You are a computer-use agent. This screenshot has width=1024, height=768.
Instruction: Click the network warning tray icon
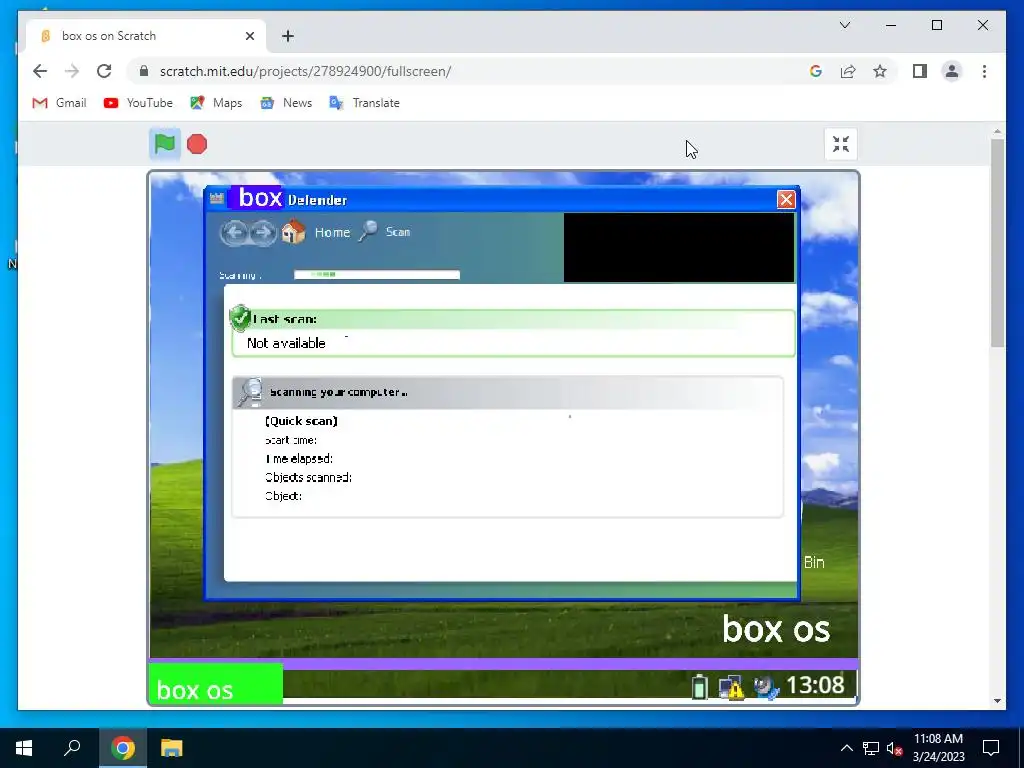tap(731, 687)
